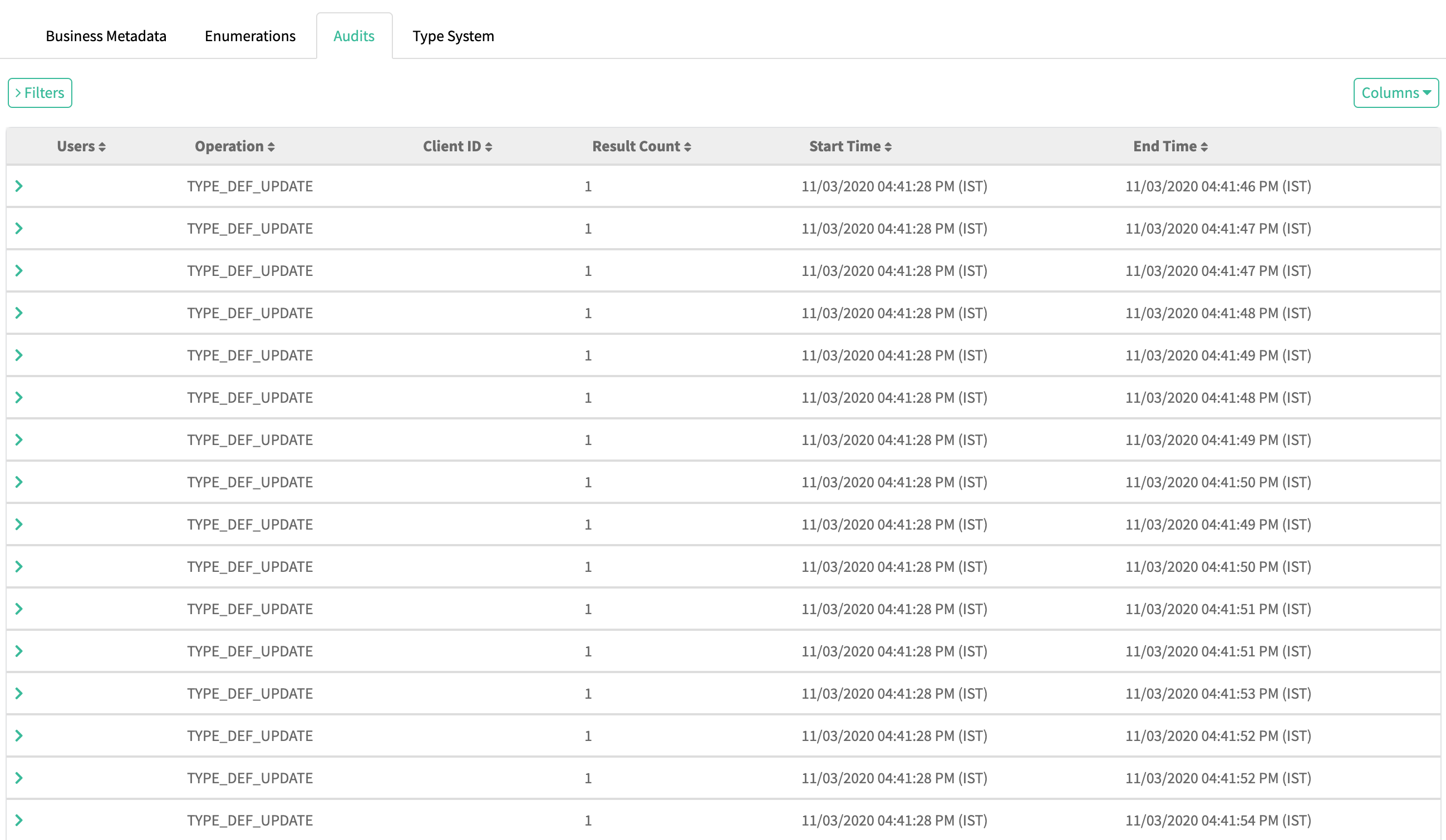The width and height of the screenshot is (1446, 840).
Task: Switch to Business Metadata tab
Action: (106, 36)
